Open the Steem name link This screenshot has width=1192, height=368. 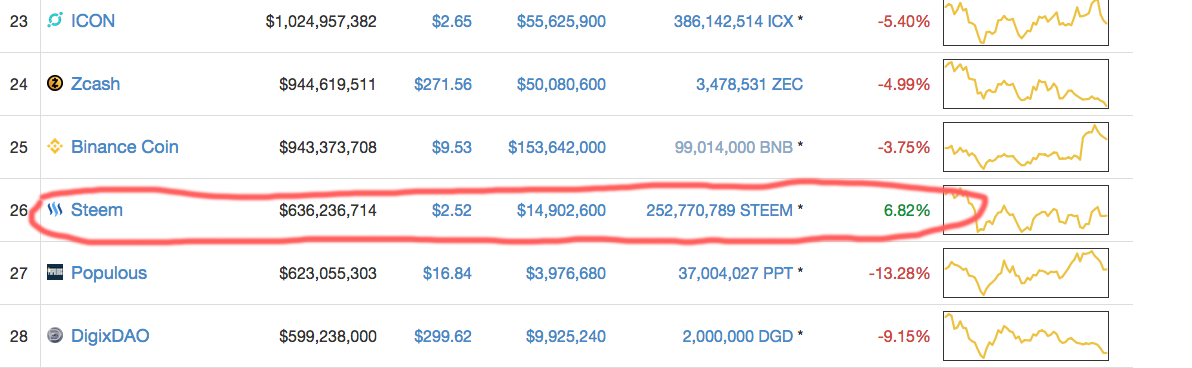pos(97,210)
